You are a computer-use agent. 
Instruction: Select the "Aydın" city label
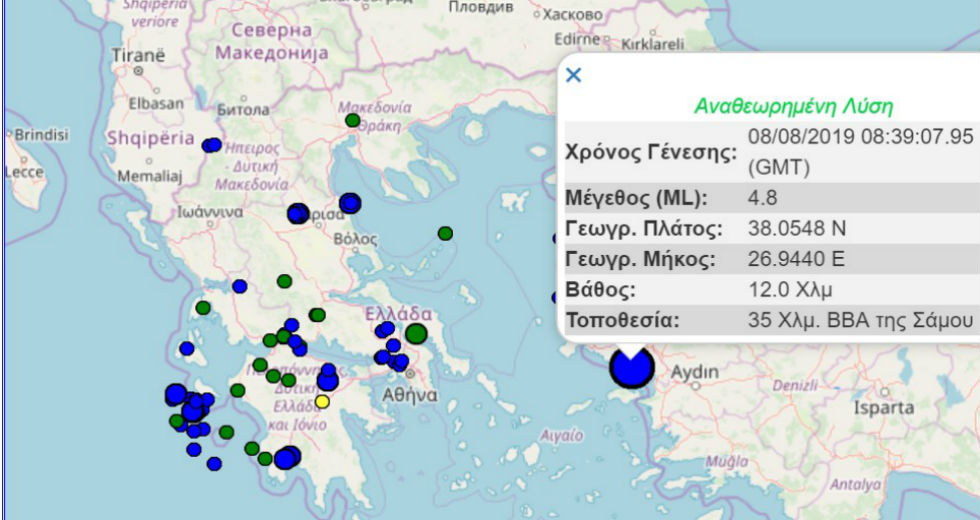click(694, 373)
